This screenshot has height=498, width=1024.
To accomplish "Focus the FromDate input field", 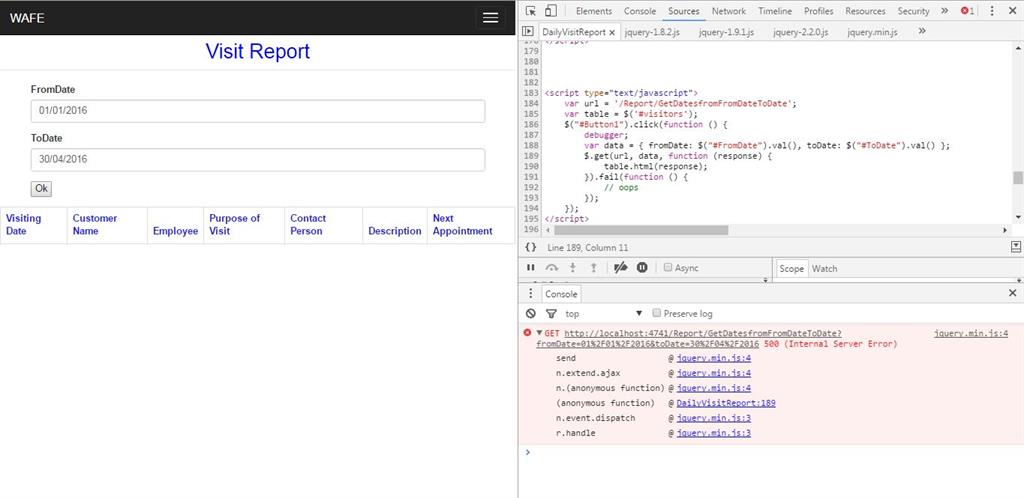I will tap(258, 111).
